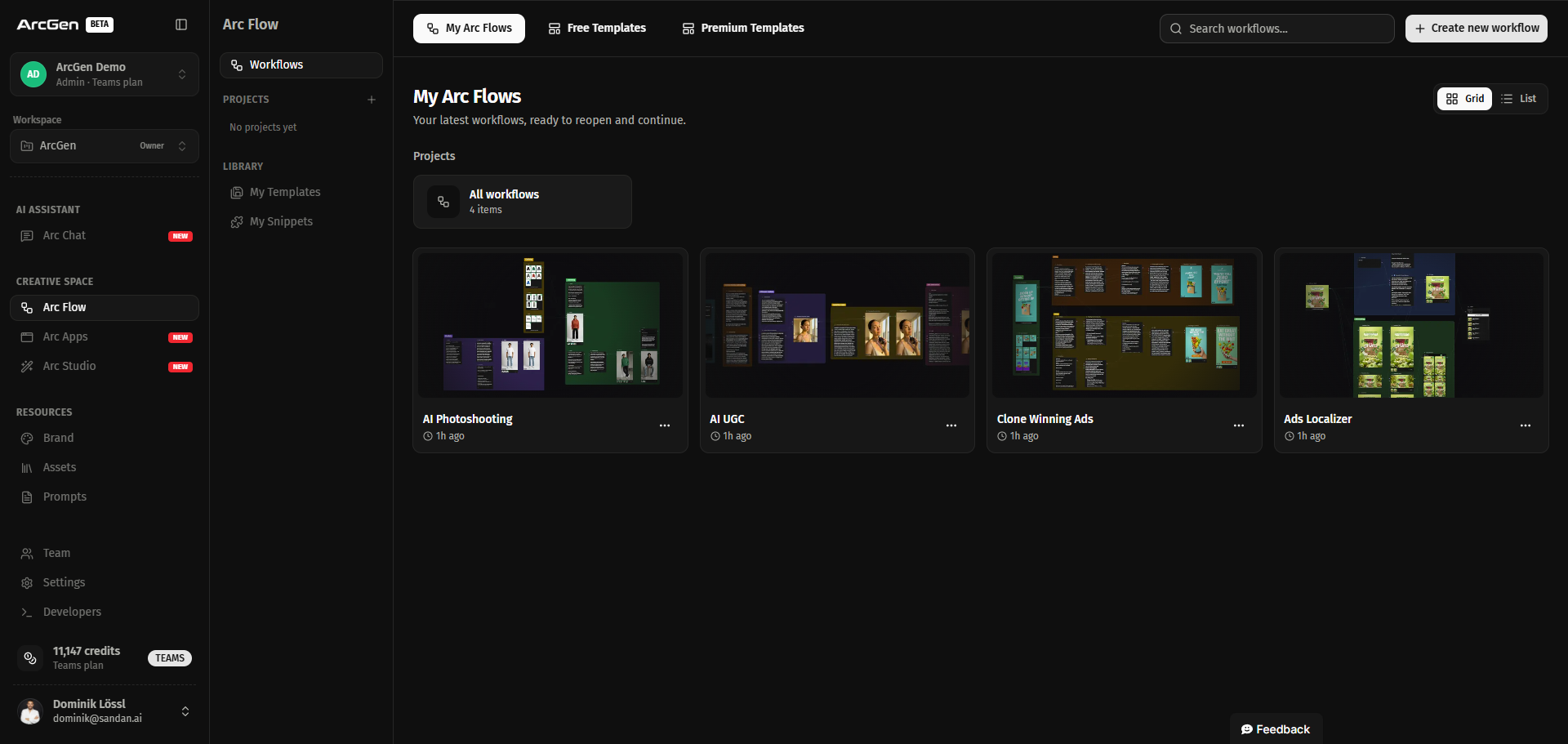1568x744 pixels.
Task: Open the AI UGC workflow thumbnail
Action: tap(837, 325)
